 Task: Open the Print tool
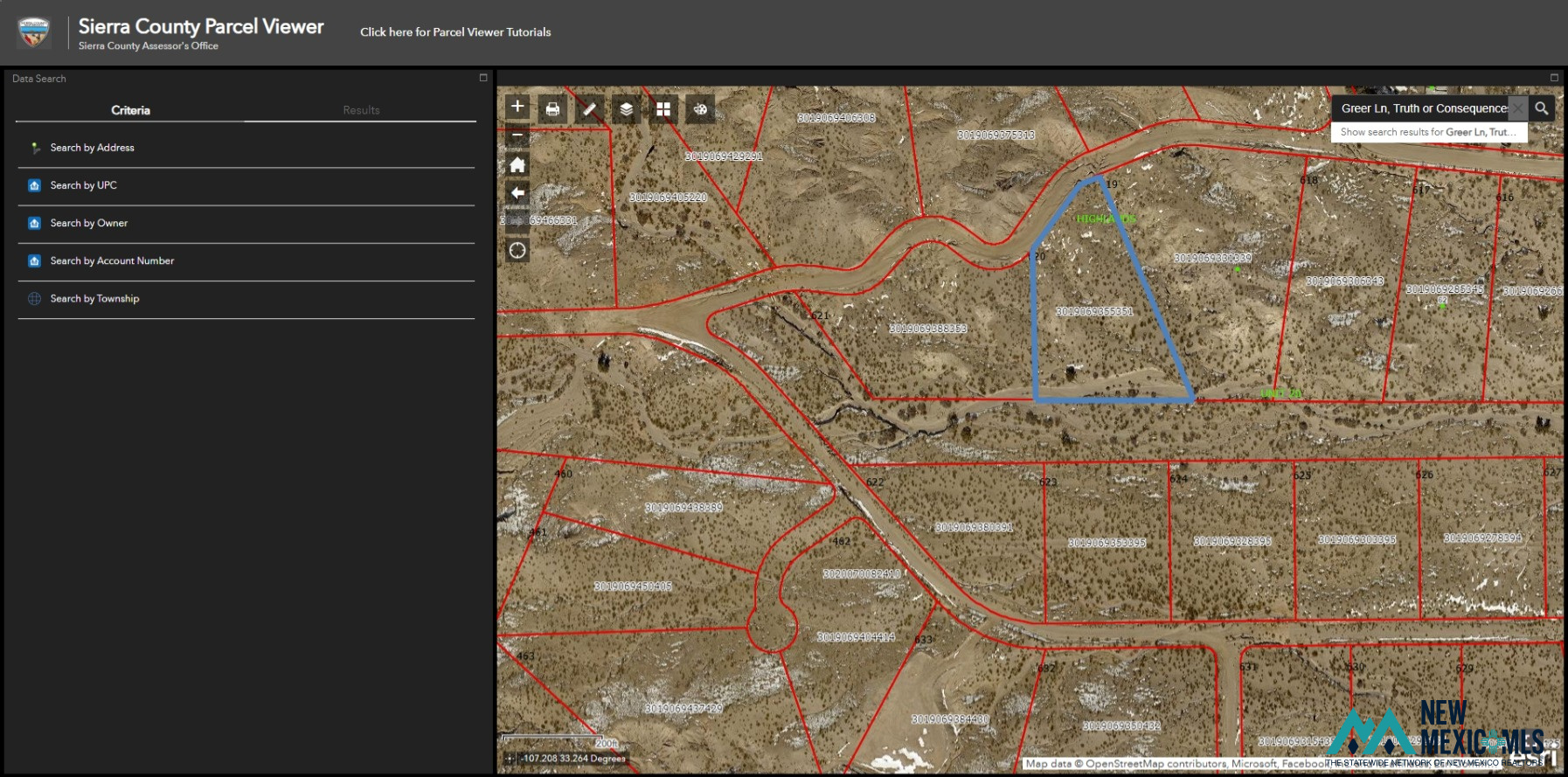tap(552, 109)
